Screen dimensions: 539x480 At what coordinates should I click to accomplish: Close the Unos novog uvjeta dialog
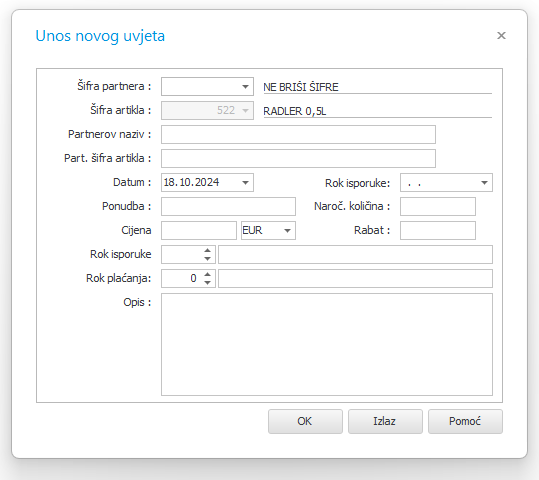(x=501, y=35)
